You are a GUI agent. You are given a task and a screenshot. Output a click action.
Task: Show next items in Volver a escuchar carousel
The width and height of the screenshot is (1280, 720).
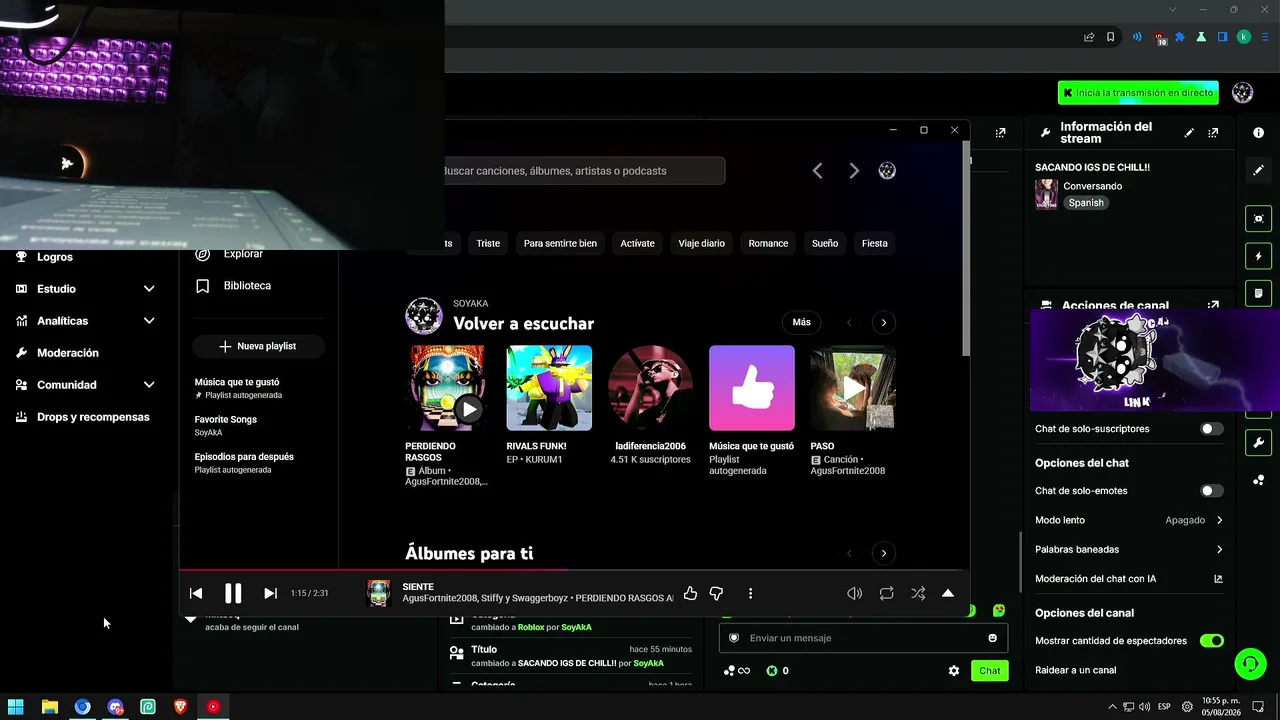click(883, 322)
